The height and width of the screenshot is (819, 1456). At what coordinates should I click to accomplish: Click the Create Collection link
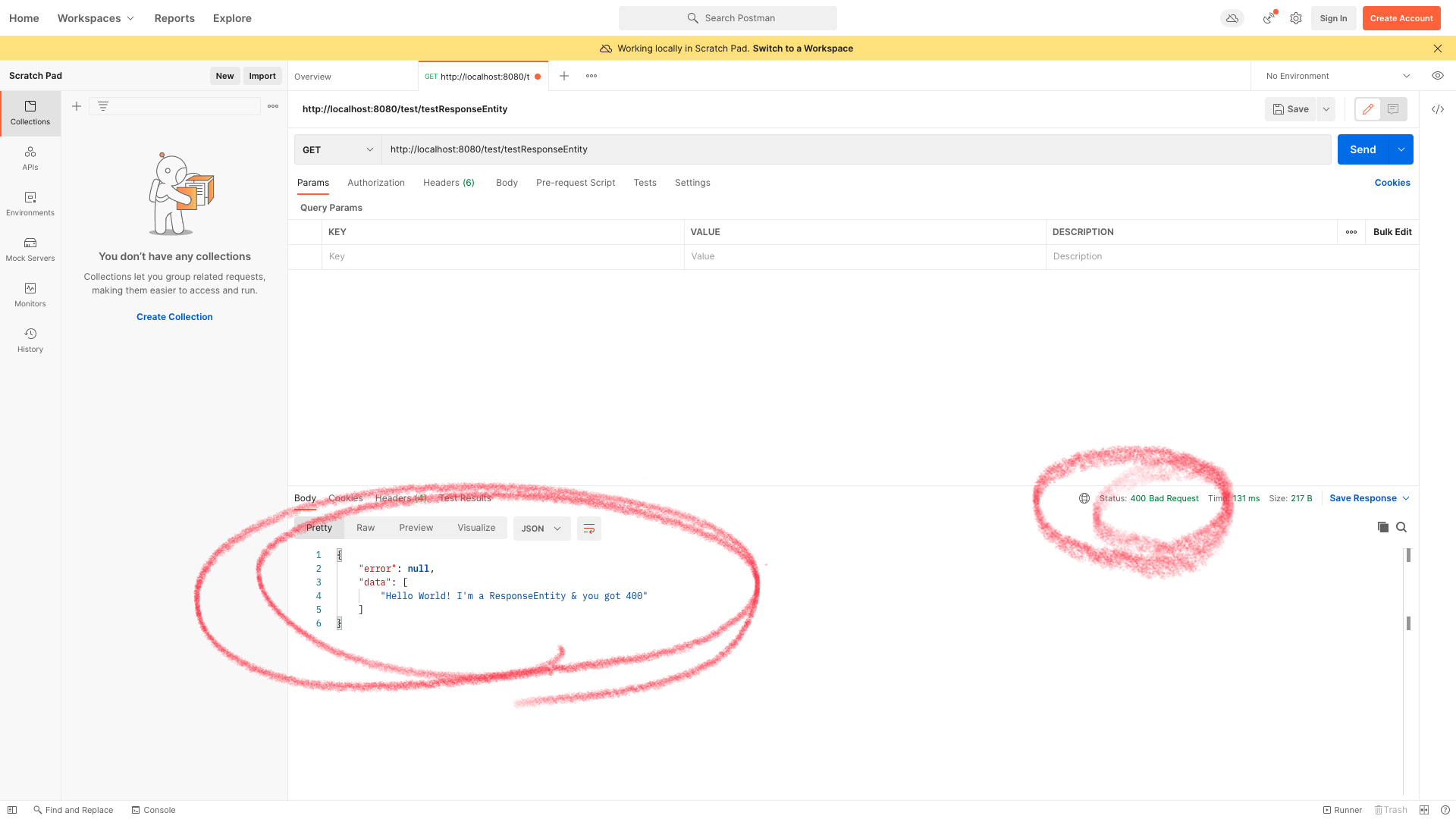pos(174,317)
